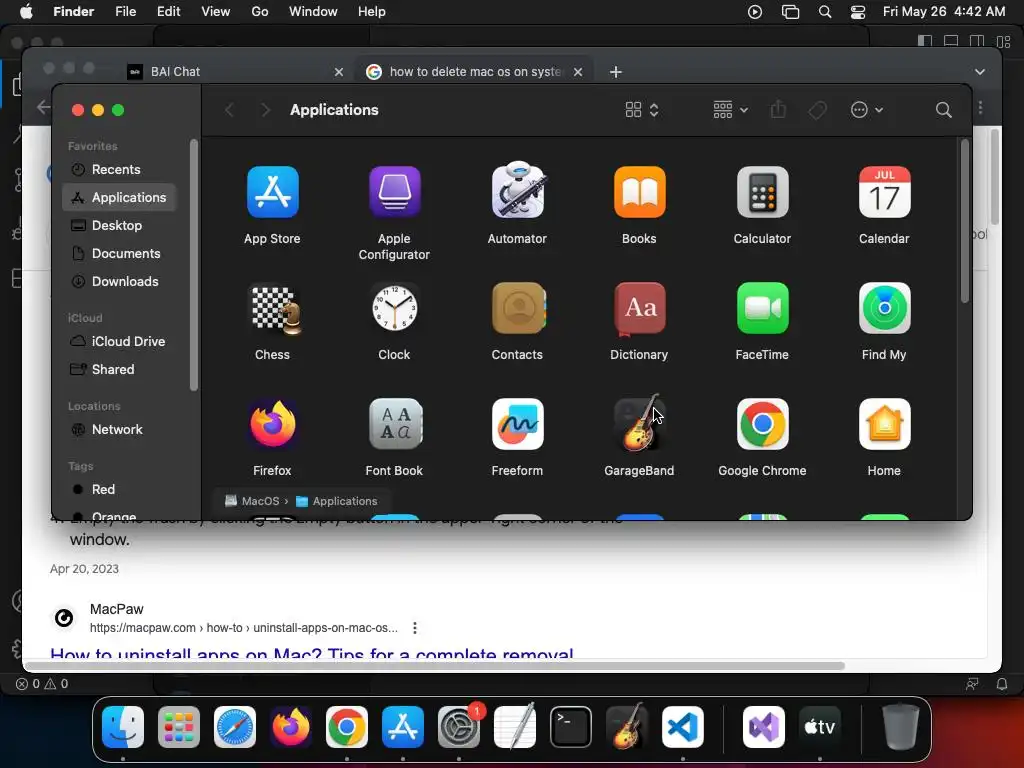Click the browser page horizontal scrollbar
The height and width of the screenshot is (768, 1024).
(435, 666)
